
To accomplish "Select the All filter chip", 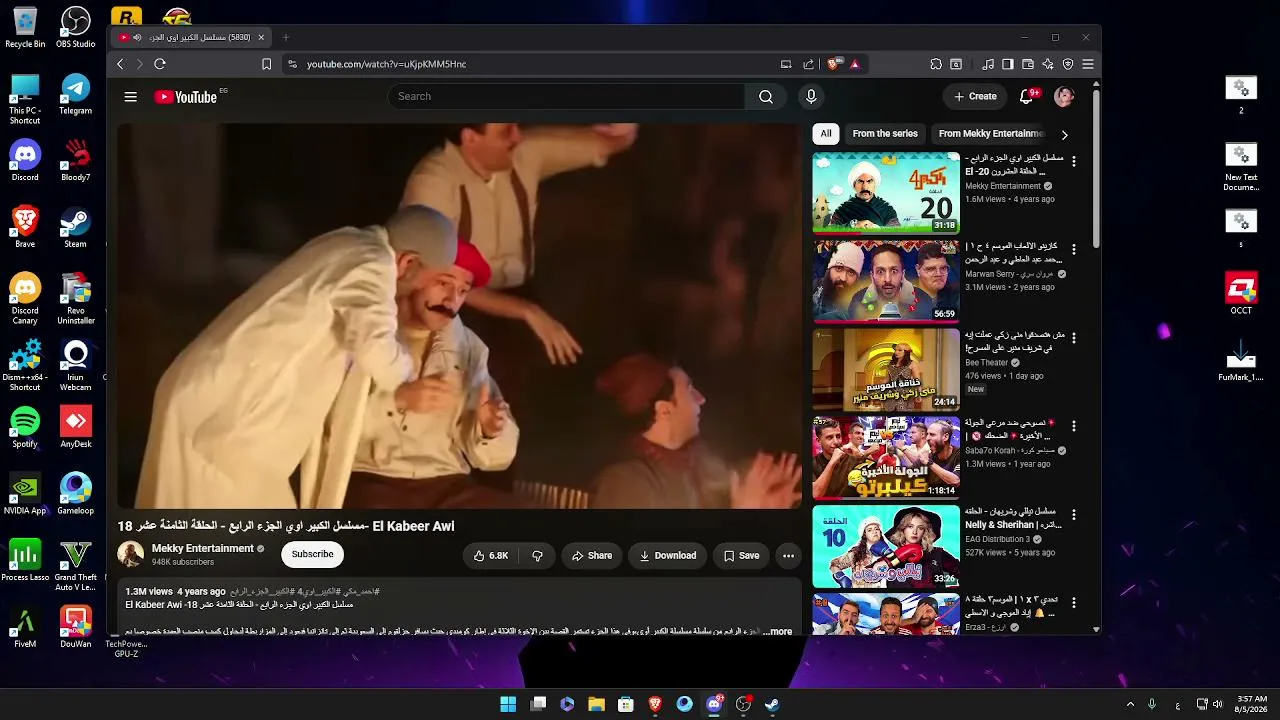I will pos(826,134).
